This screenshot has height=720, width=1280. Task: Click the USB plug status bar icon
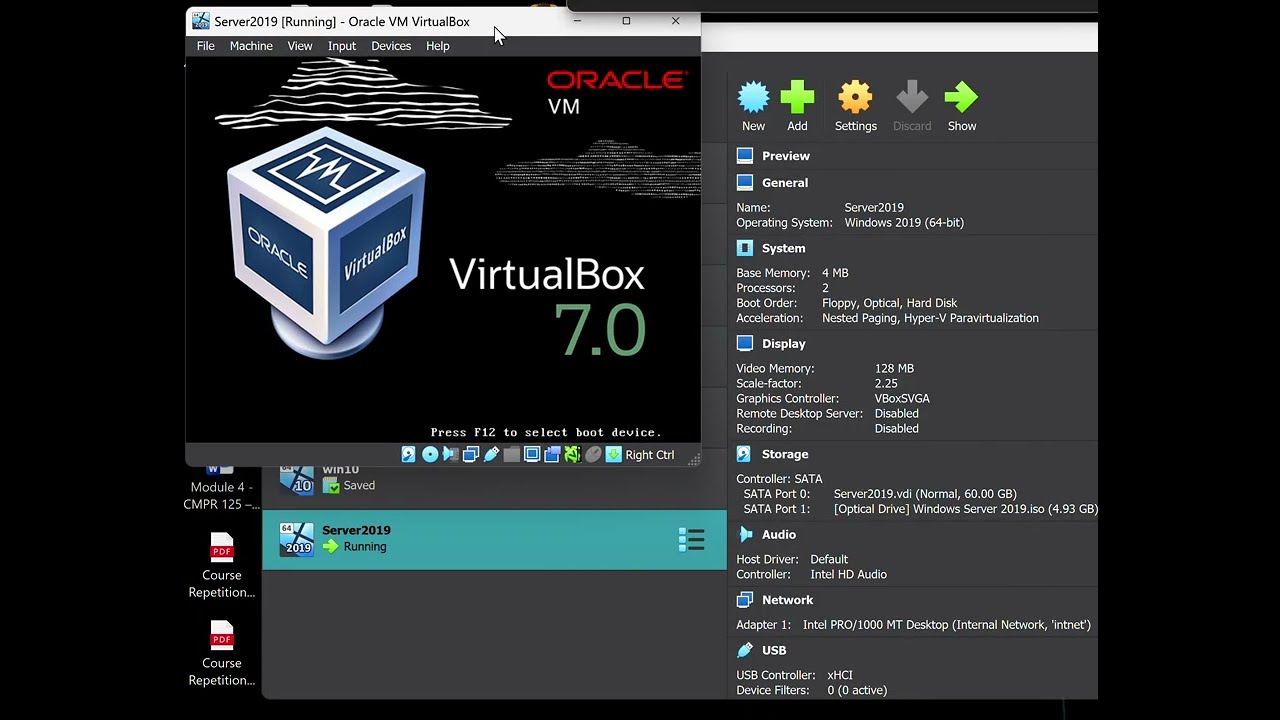pos(492,455)
